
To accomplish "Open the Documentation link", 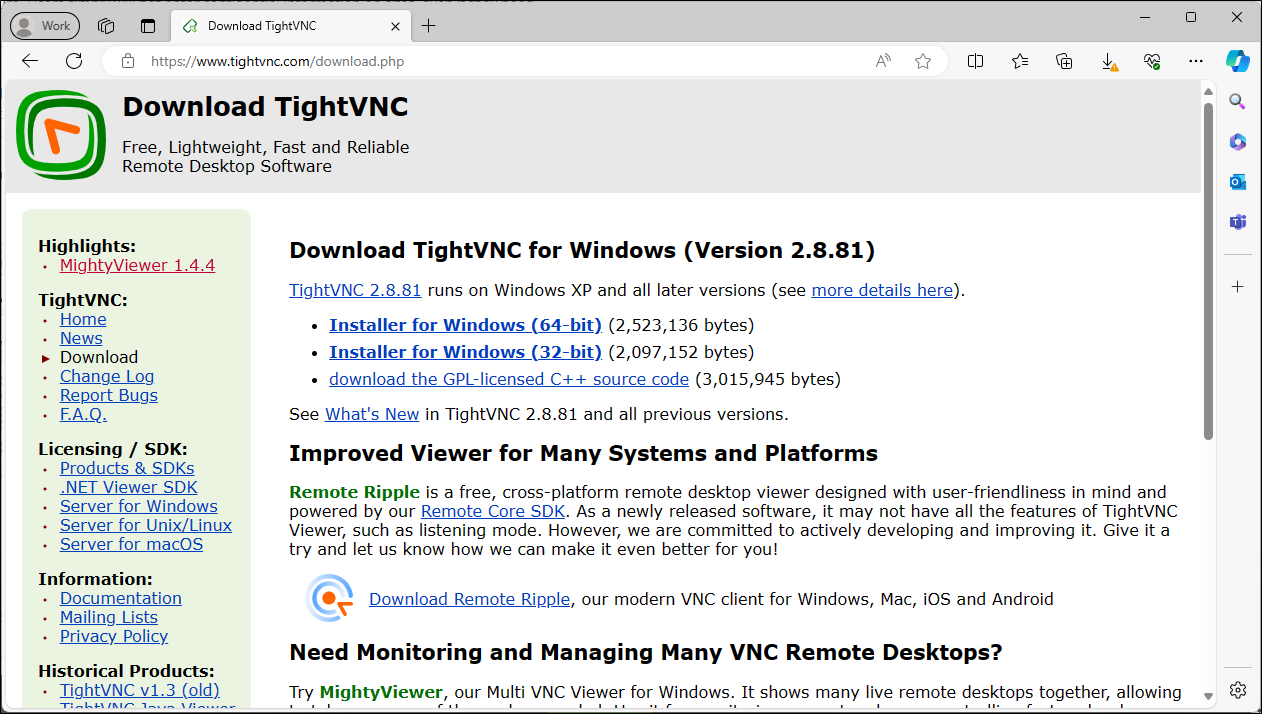I will pos(121,598).
